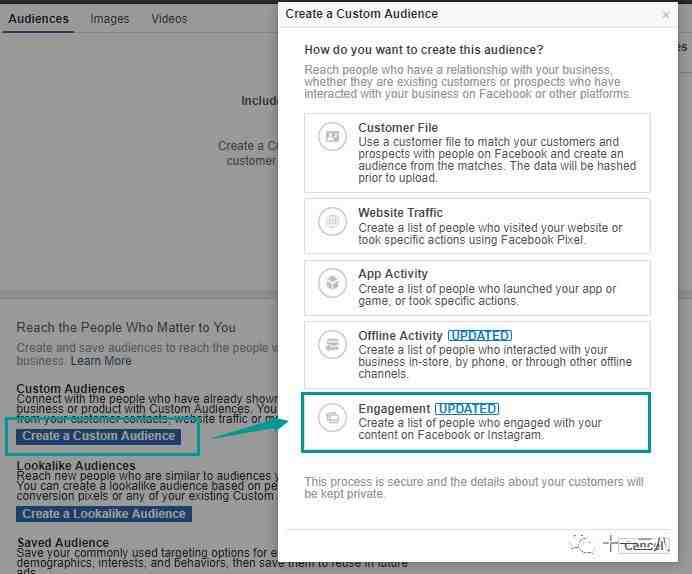Screen dimensions: 692x574
Task: Click the Engagement icon
Action: (332, 417)
